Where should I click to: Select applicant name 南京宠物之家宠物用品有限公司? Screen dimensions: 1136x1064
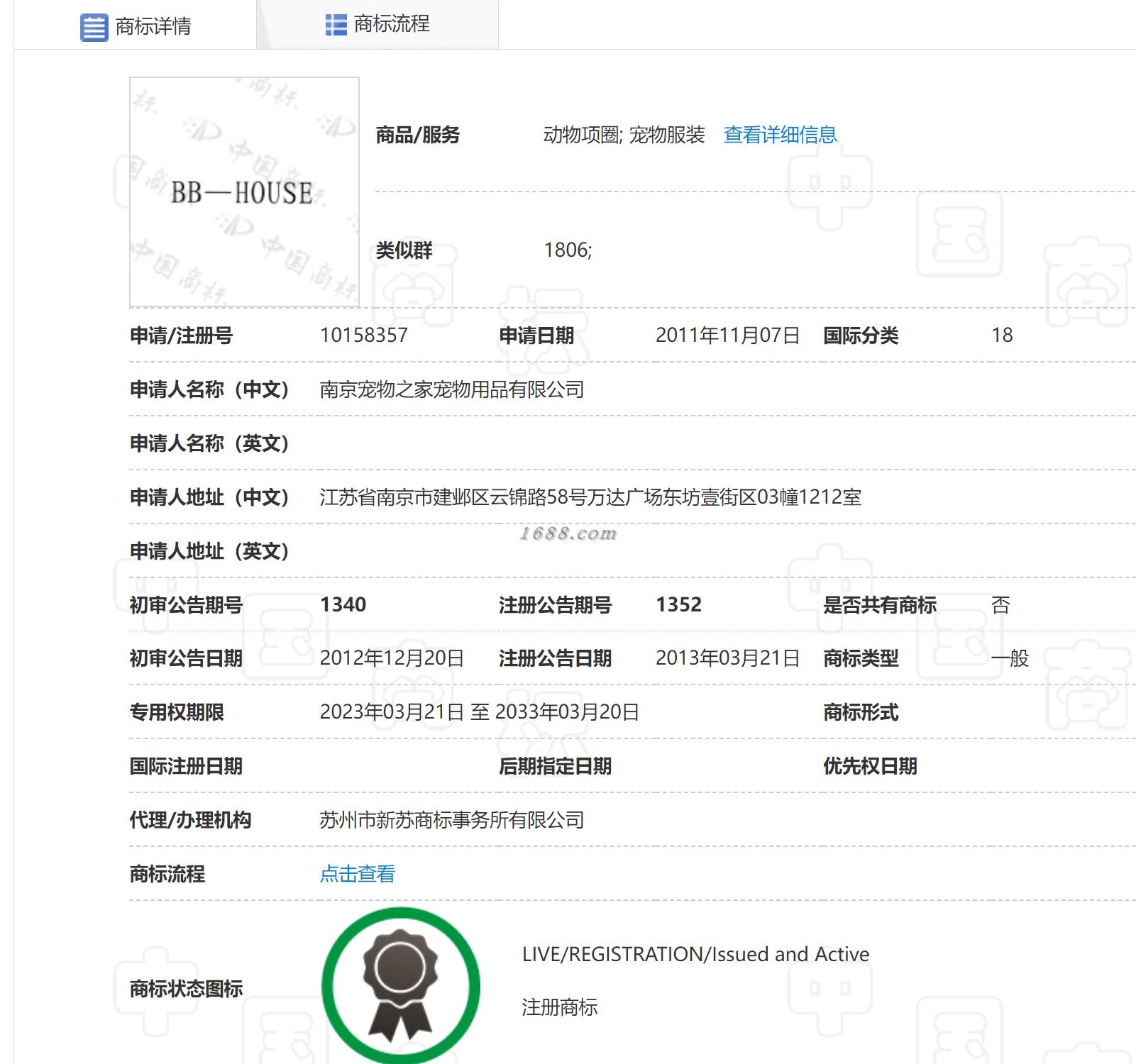[452, 389]
